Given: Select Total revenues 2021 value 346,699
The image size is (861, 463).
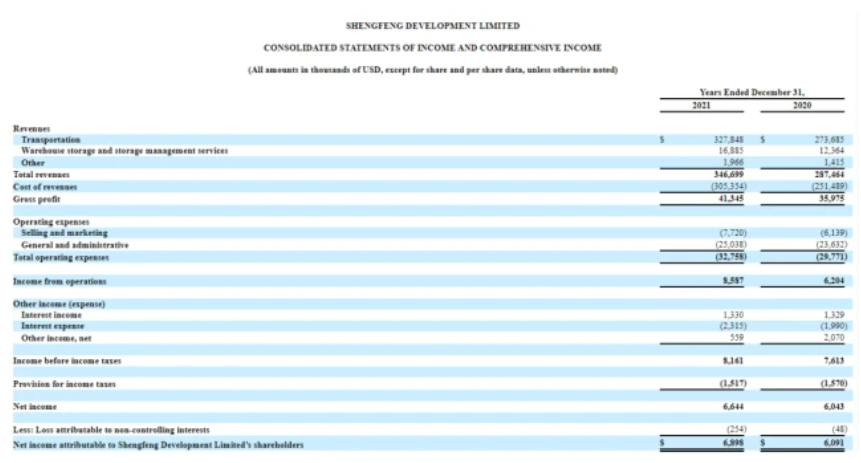Looking at the screenshot, I should click(x=728, y=175).
